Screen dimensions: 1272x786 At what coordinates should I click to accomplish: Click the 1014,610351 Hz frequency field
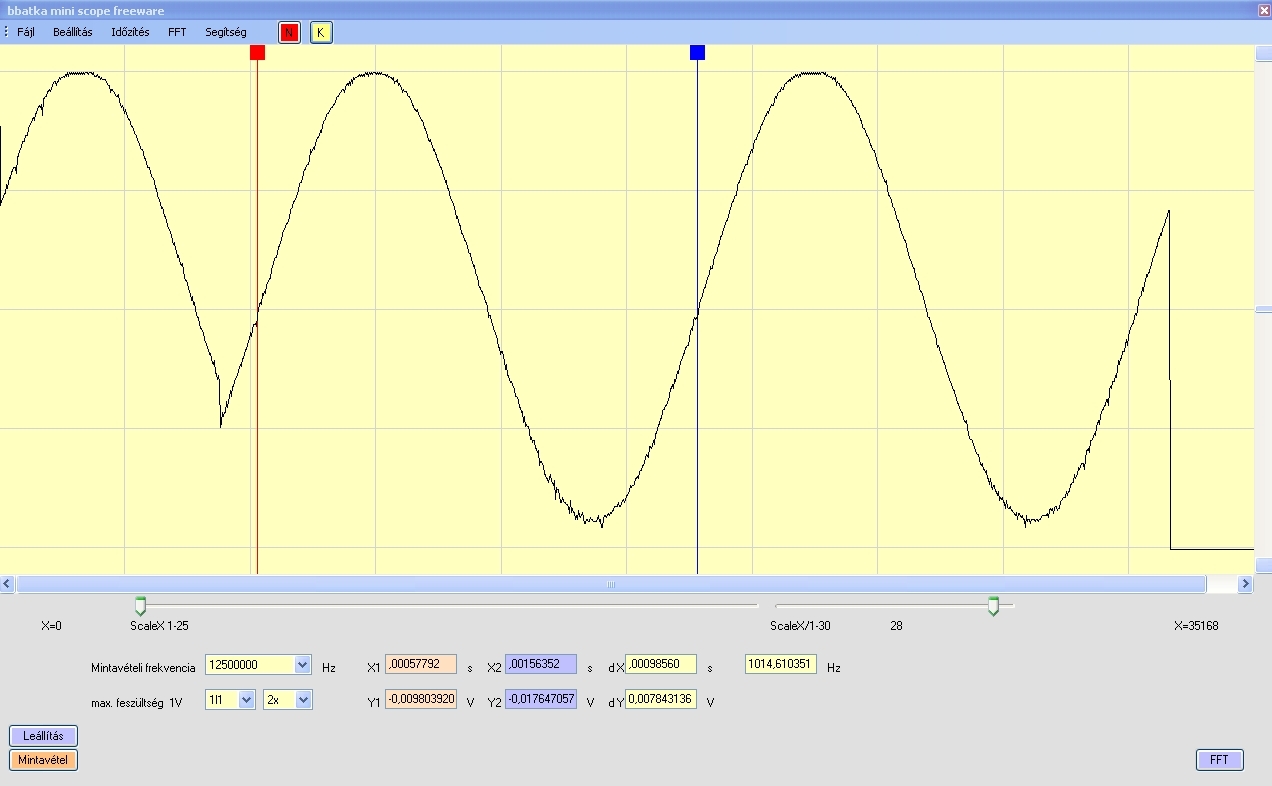pyautogui.click(x=781, y=664)
